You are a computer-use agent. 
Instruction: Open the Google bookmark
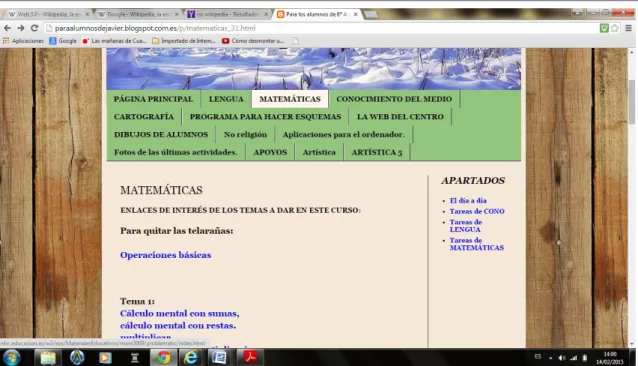pos(63,41)
